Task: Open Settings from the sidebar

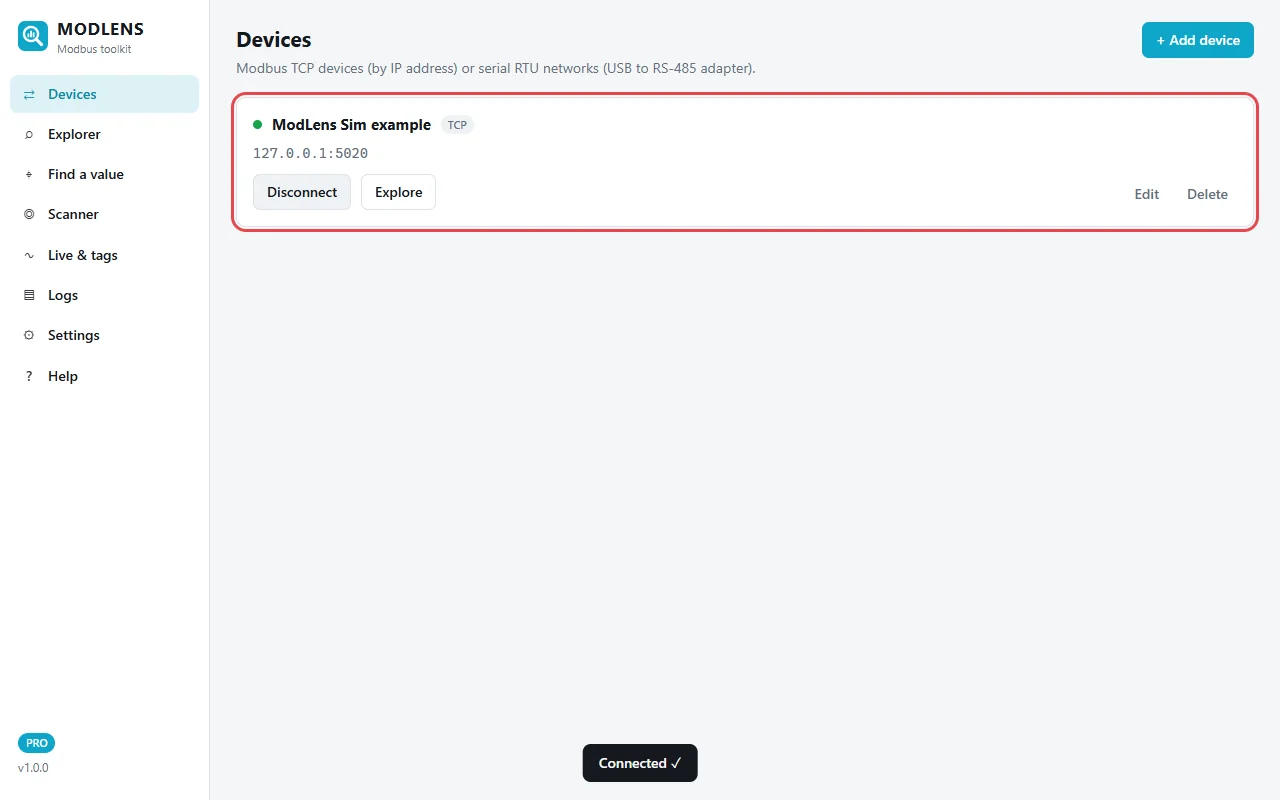Action: click(x=104, y=335)
